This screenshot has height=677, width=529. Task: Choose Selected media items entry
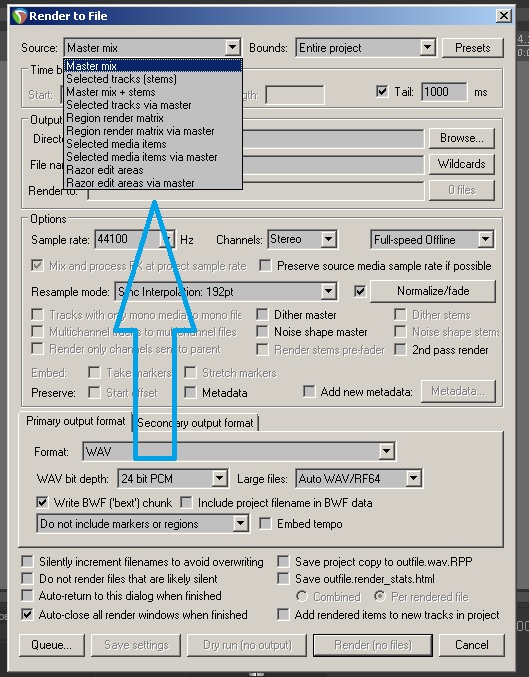153,144
